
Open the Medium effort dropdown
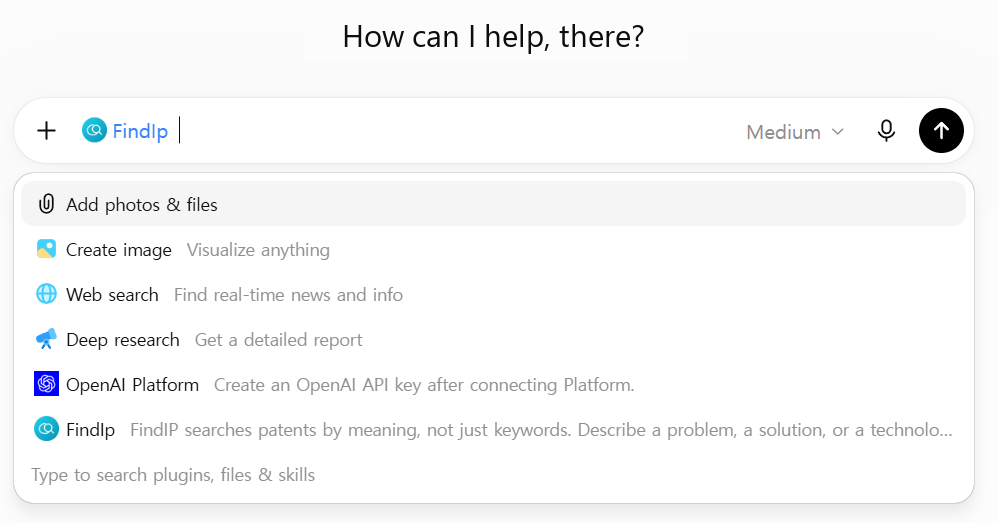pyautogui.click(x=795, y=132)
